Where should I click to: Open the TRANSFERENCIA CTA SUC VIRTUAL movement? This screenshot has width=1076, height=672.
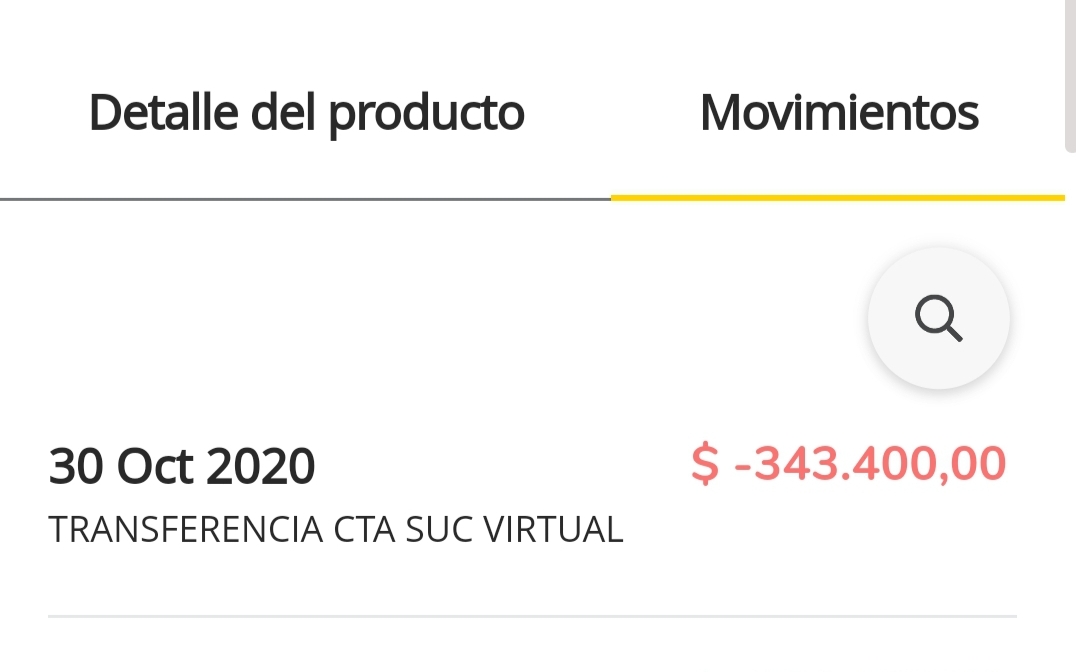(x=336, y=530)
